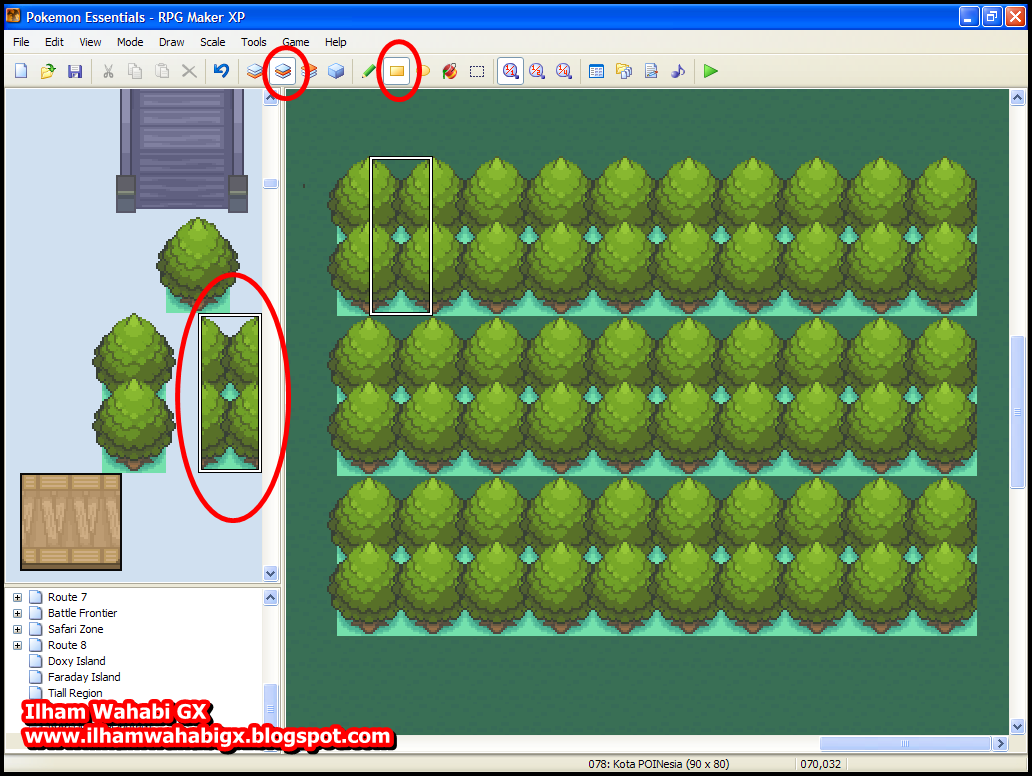The image size is (1032, 776).
Task: Click the map editor vertical scrollbar thumb
Action: (x=1018, y=412)
